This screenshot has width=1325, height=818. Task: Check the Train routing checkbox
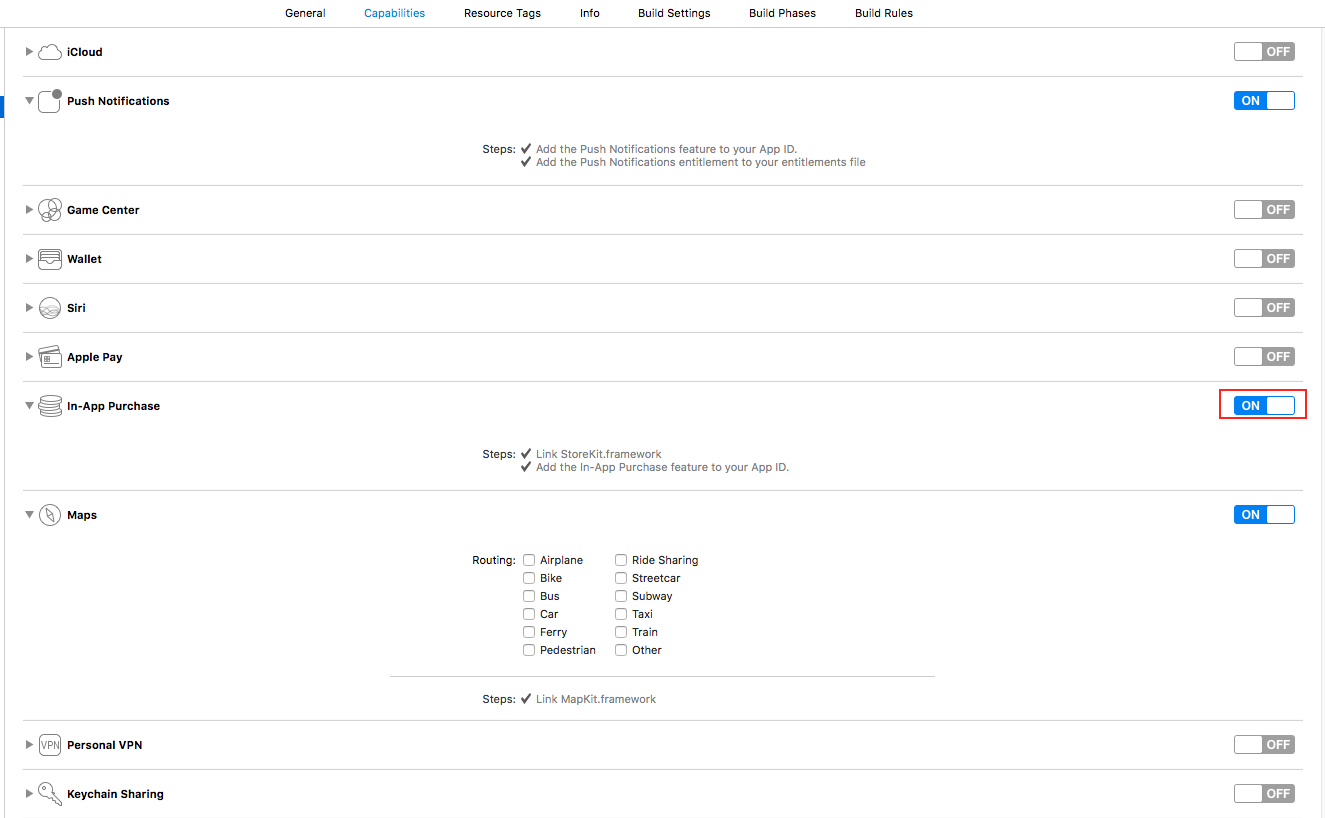pos(621,632)
